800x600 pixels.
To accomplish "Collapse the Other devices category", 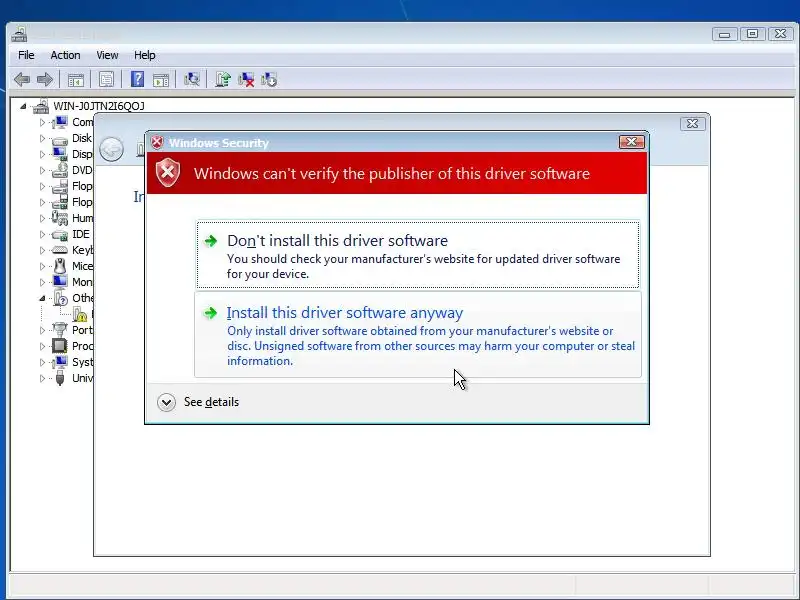I will (x=42, y=298).
